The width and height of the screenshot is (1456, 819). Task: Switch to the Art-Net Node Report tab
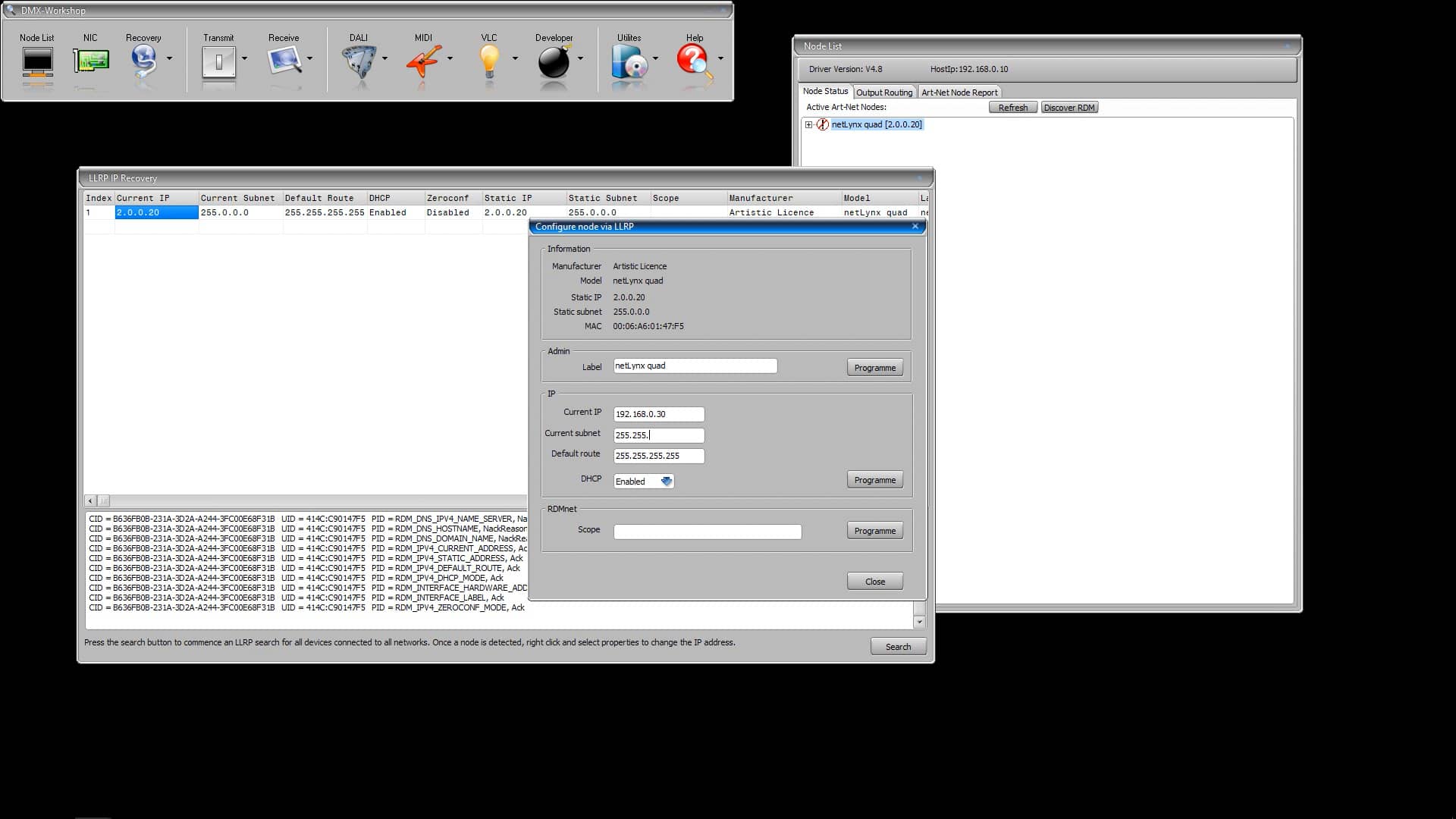(960, 92)
